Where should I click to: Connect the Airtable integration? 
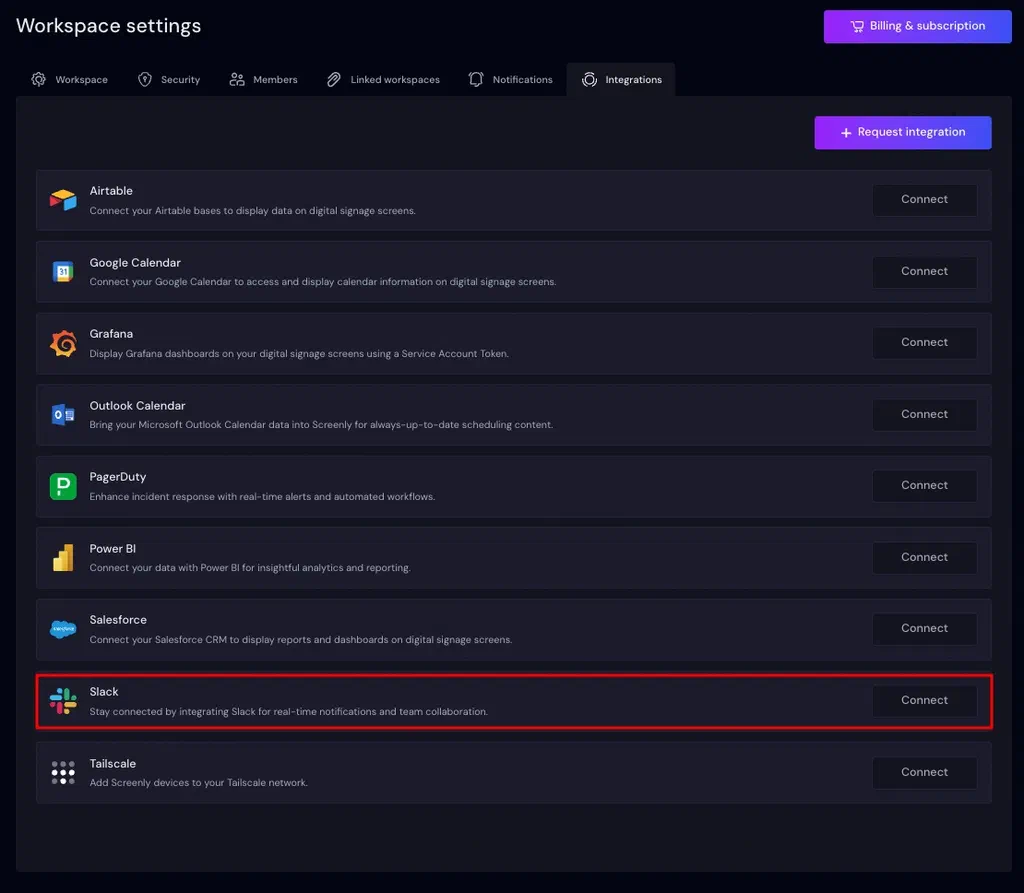pyautogui.click(x=925, y=200)
